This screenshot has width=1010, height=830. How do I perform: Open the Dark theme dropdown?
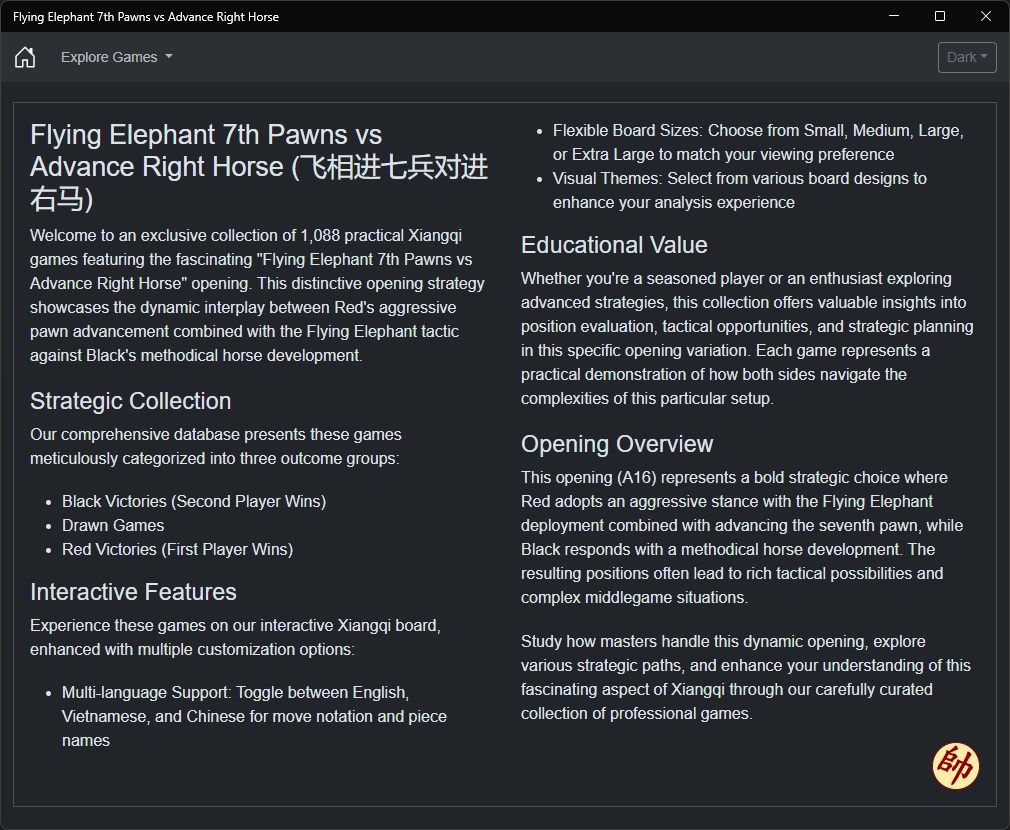click(x=967, y=57)
